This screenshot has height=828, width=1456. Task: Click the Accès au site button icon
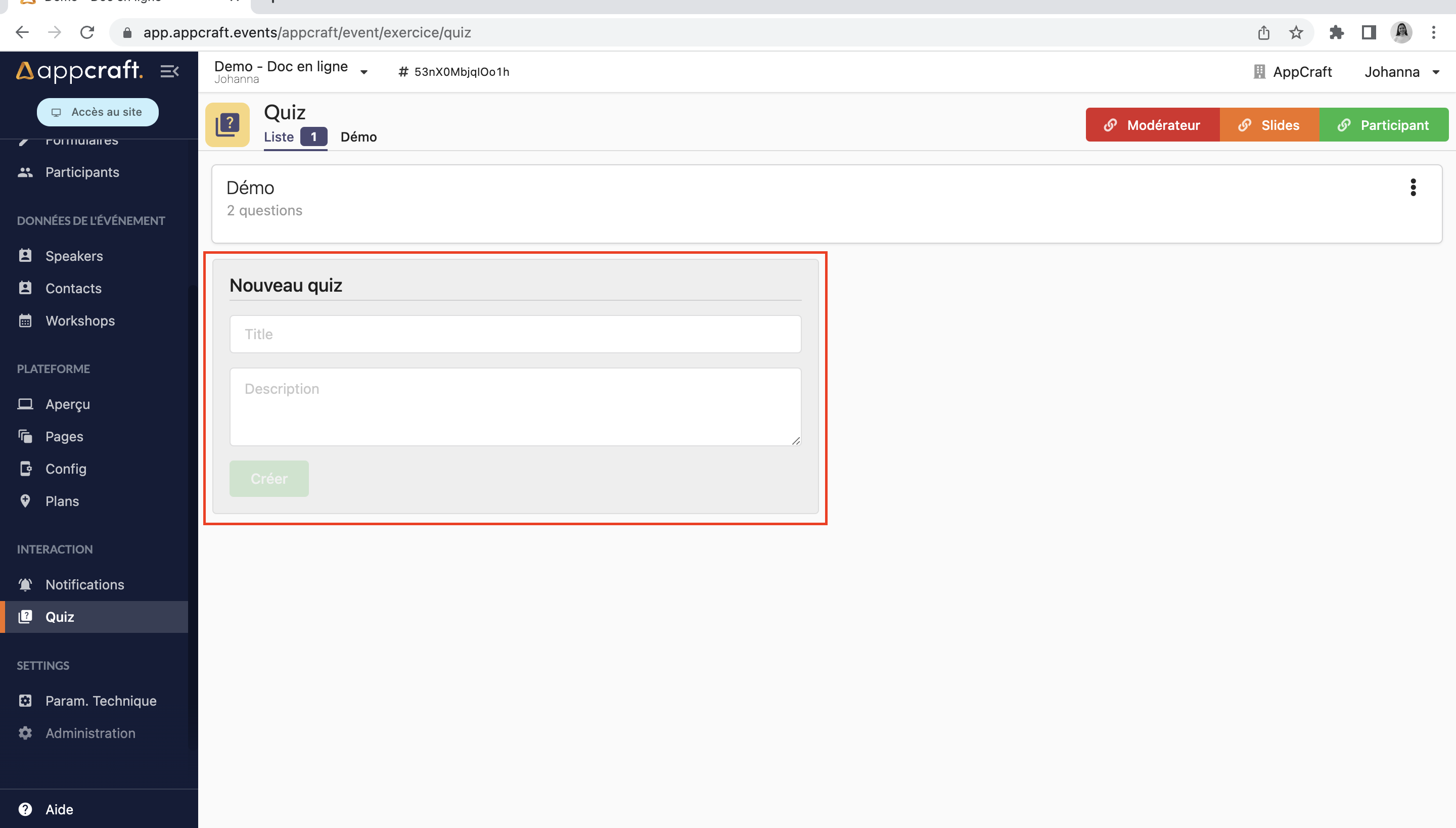click(56, 112)
